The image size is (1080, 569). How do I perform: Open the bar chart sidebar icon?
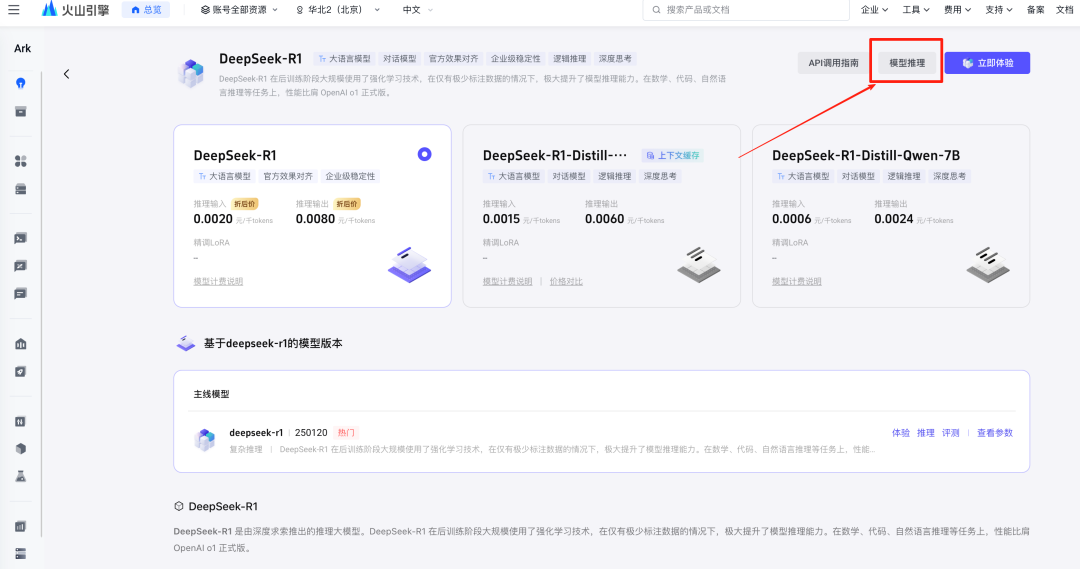pyautogui.click(x=21, y=526)
